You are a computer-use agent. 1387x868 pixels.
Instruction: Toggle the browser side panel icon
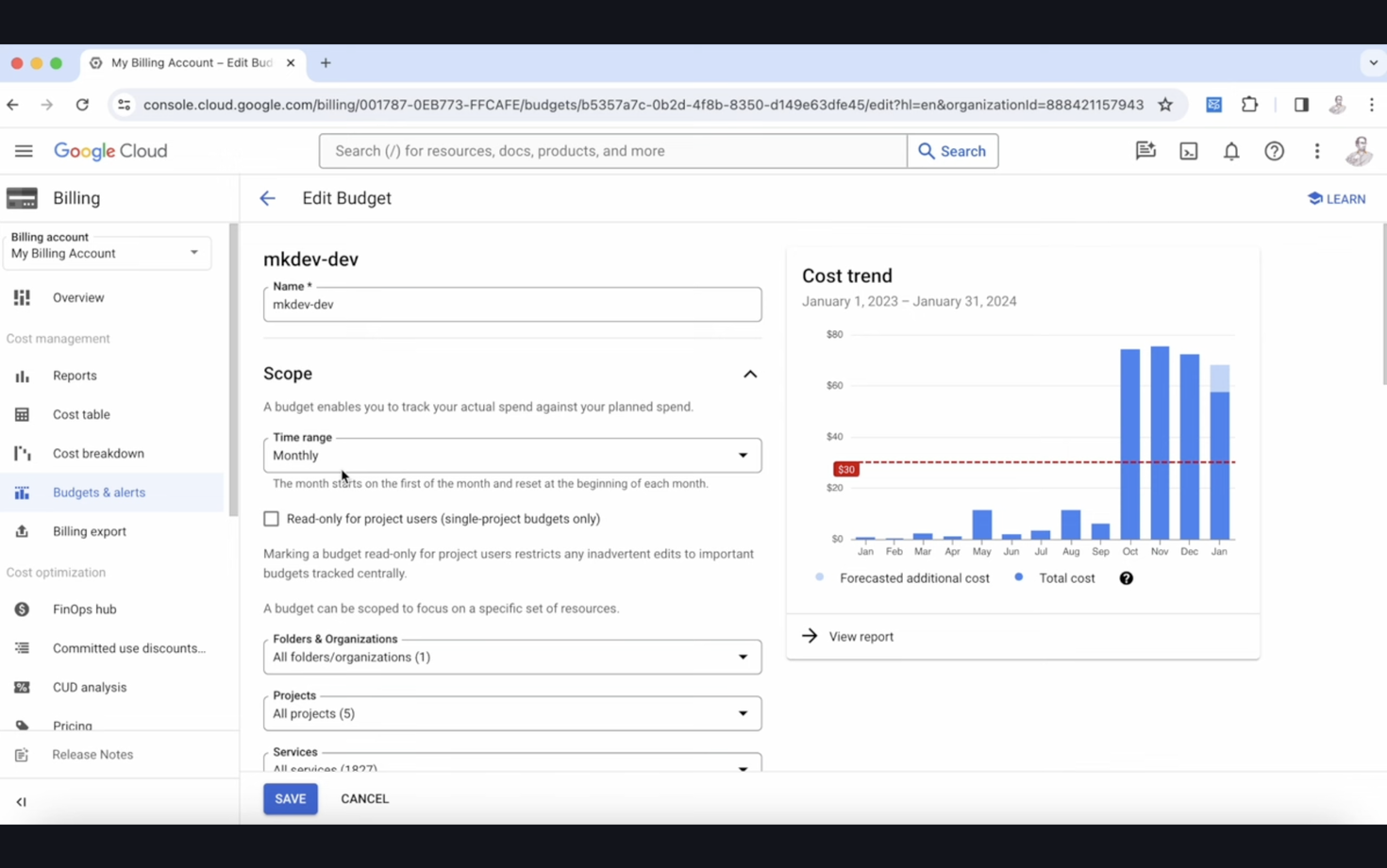tap(1301, 105)
